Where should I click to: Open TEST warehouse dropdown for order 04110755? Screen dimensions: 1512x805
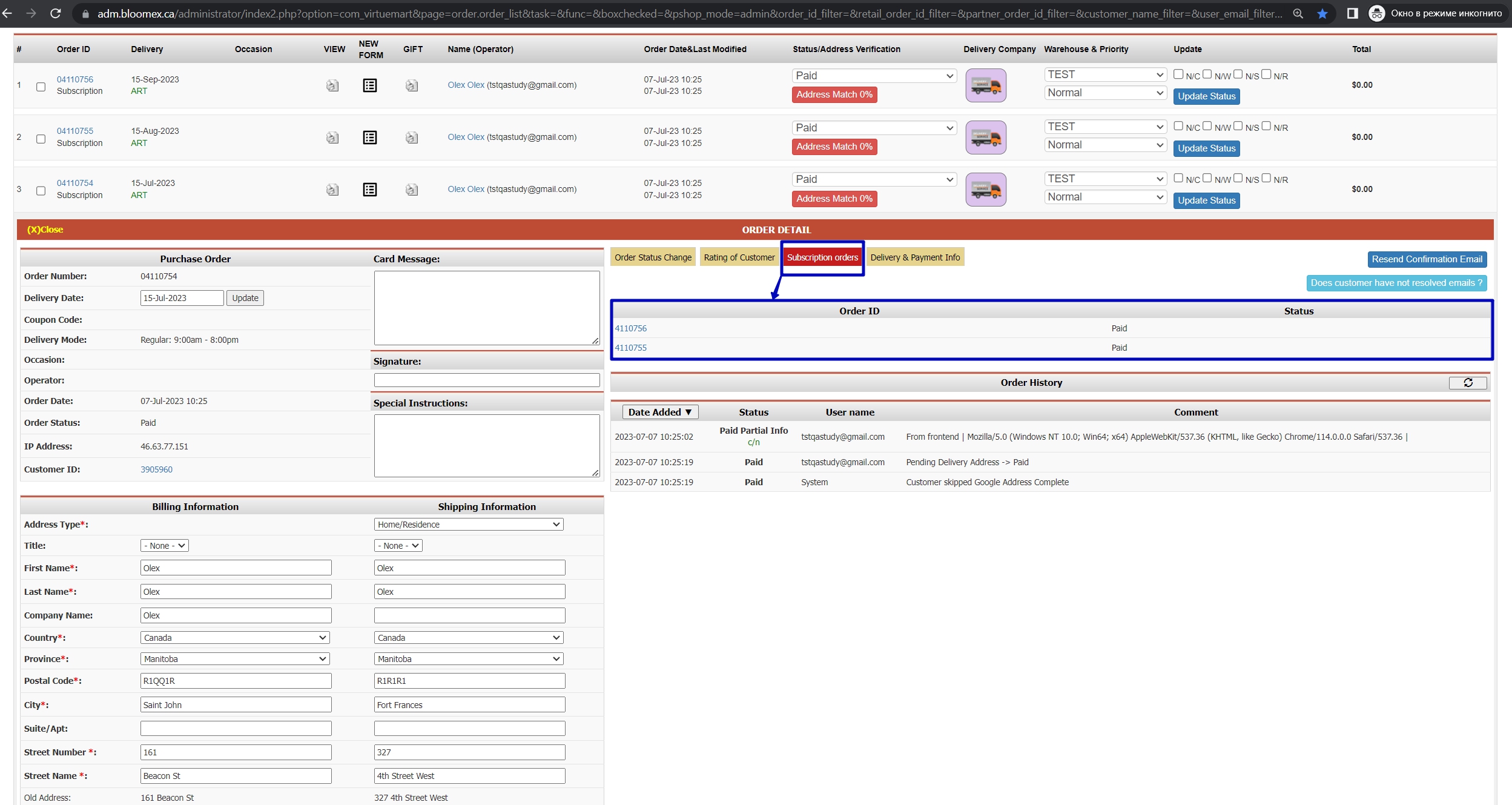1105,127
